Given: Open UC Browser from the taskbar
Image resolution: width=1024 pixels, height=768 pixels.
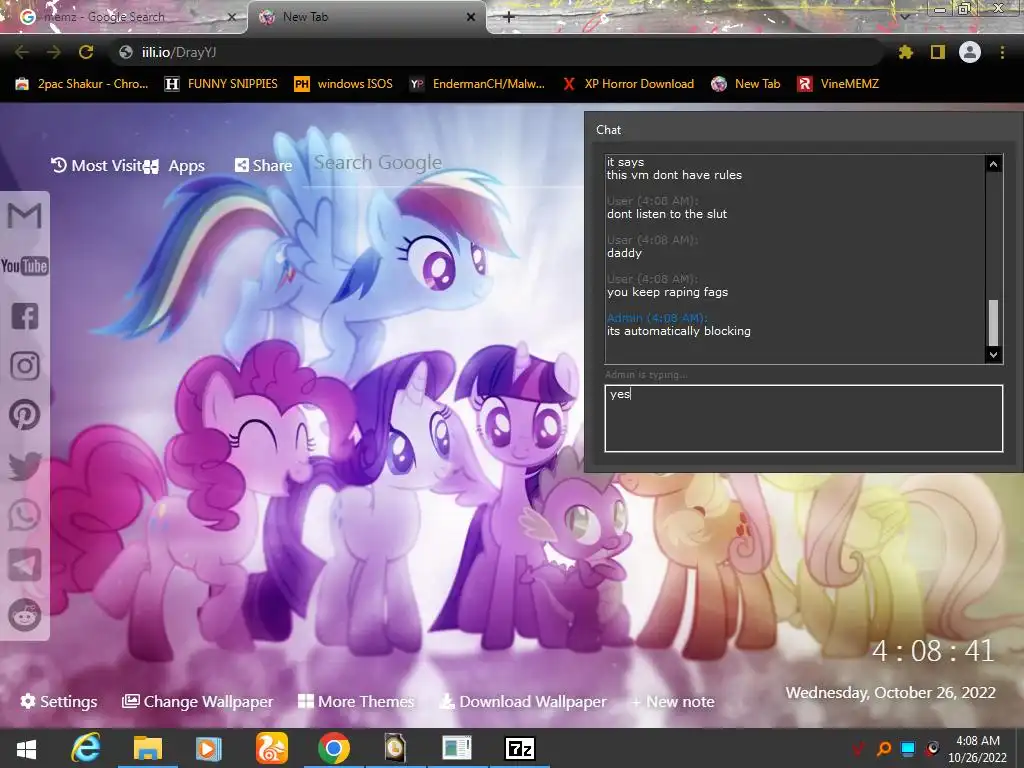Looking at the screenshot, I should pos(272,748).
